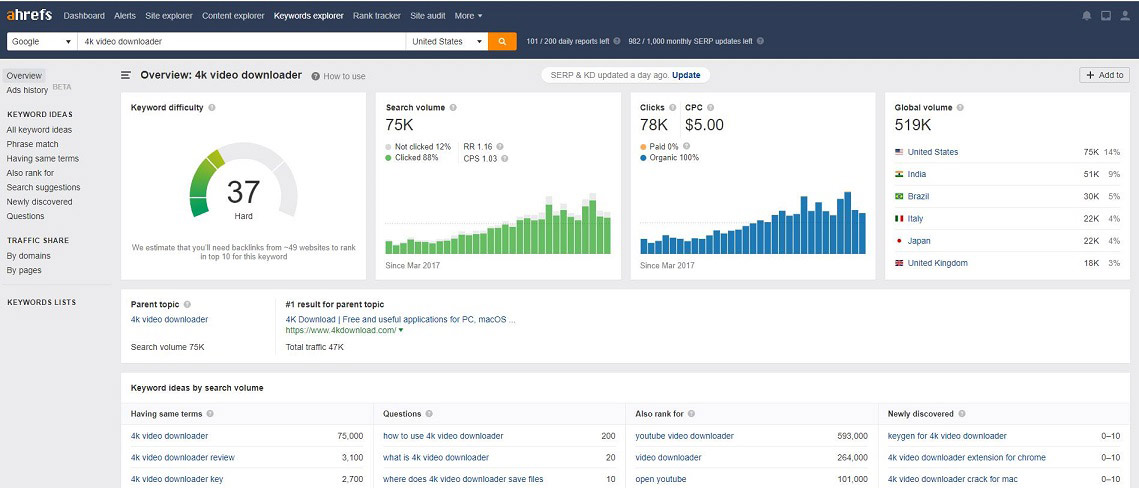Screen dimensions: 1139x488
Task: Open the monitor icon in top bar
Action: tap(1106, 16)
